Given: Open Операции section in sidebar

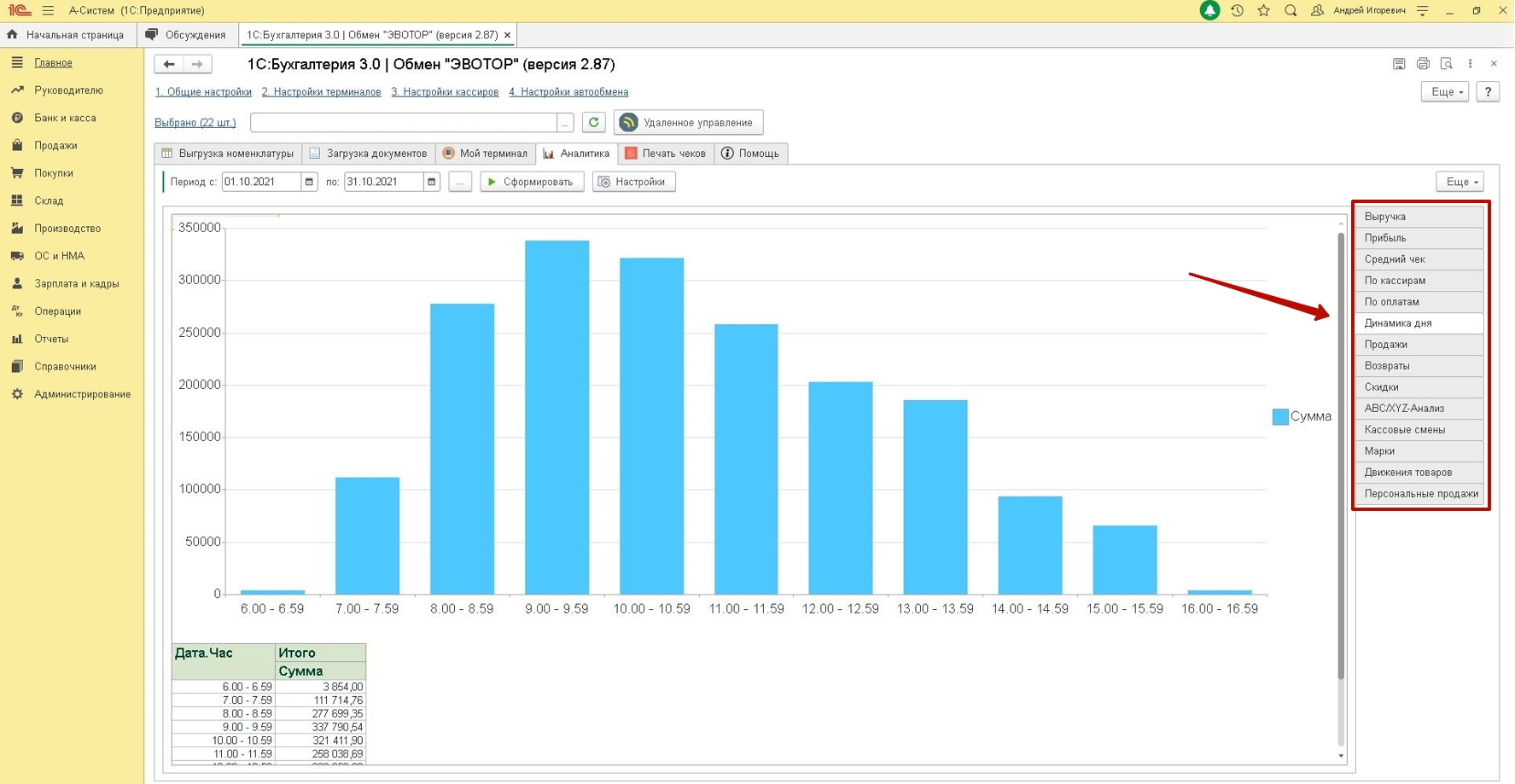Looking at the screenshot, I should pyautogui.click(x=57, y=311).
